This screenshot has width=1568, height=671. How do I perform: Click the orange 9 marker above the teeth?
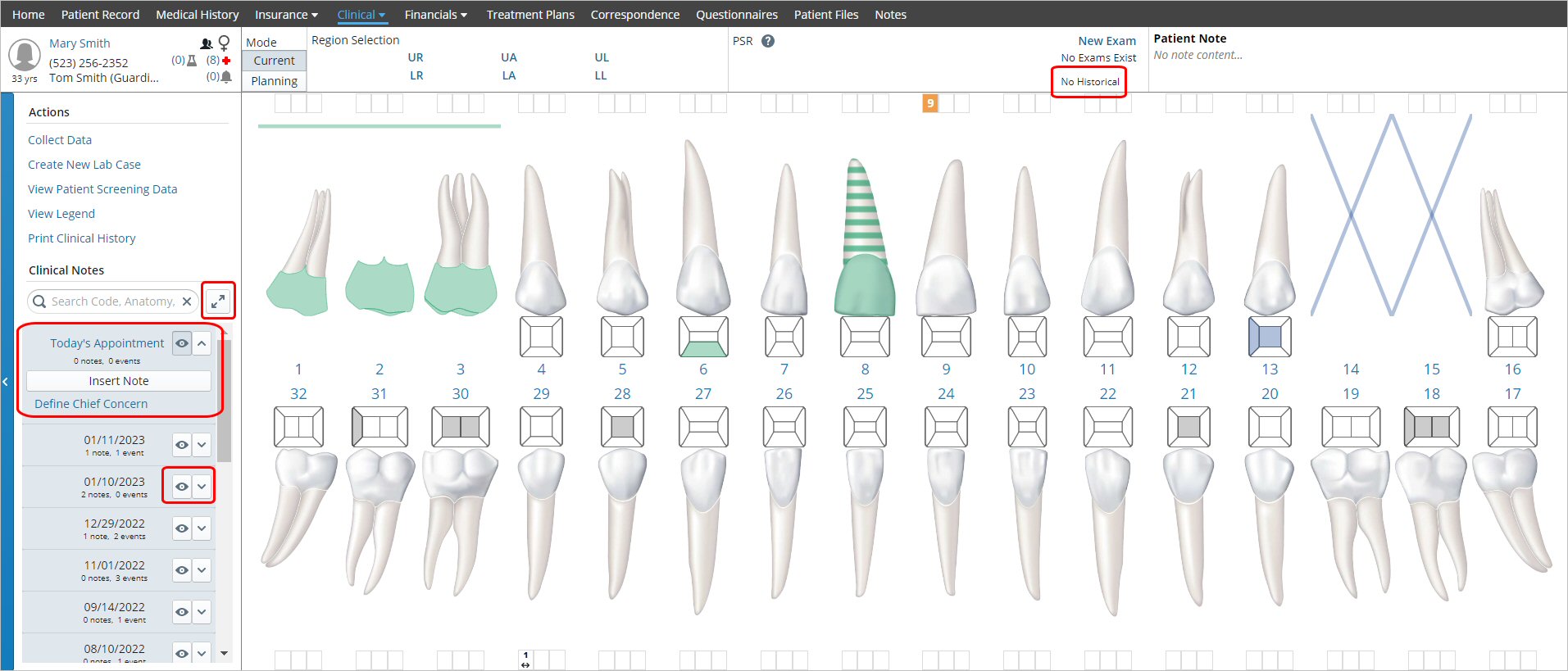click(x=930, y=103)
